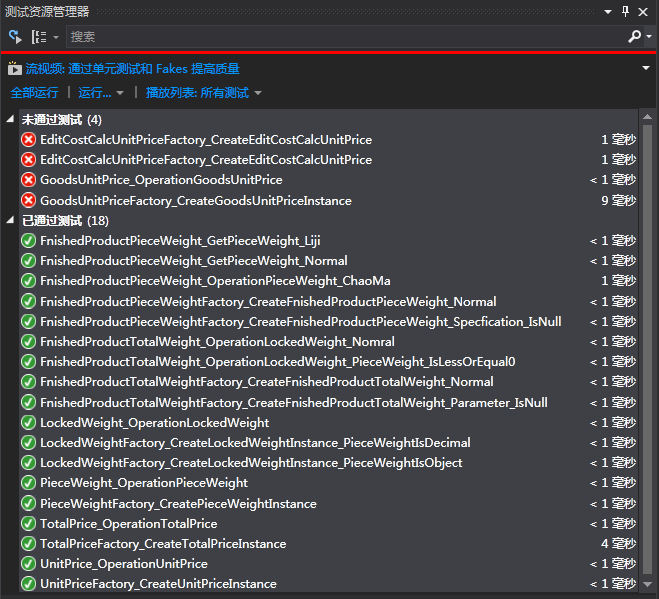Viewport: 659px width, 599px height.
Task: Open the 运行... dropdown arrow
Action: point(120,93)
